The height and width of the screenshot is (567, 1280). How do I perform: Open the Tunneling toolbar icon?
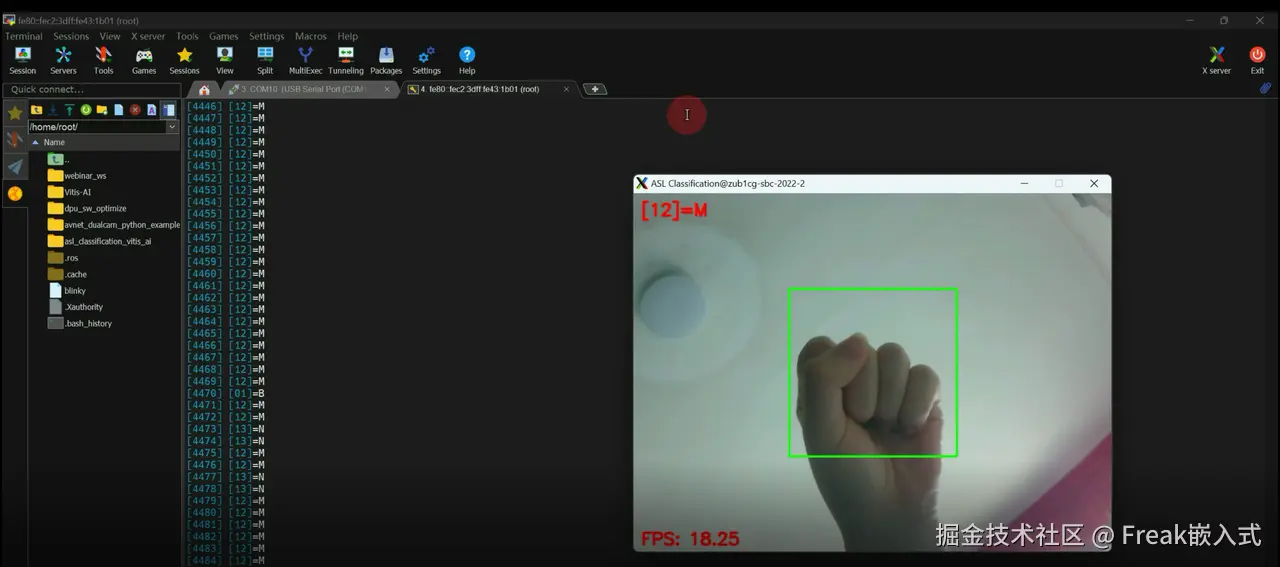click(x=346, y=60)
